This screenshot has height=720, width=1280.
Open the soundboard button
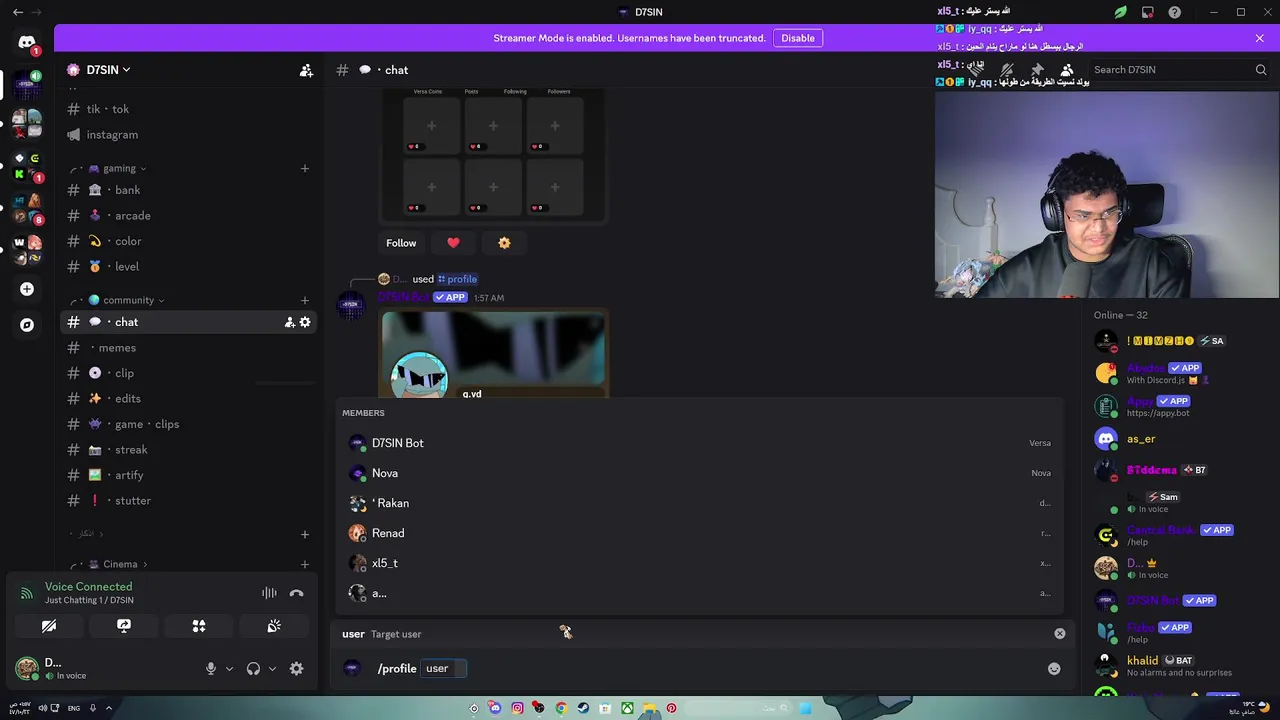(x=274, y=626)
